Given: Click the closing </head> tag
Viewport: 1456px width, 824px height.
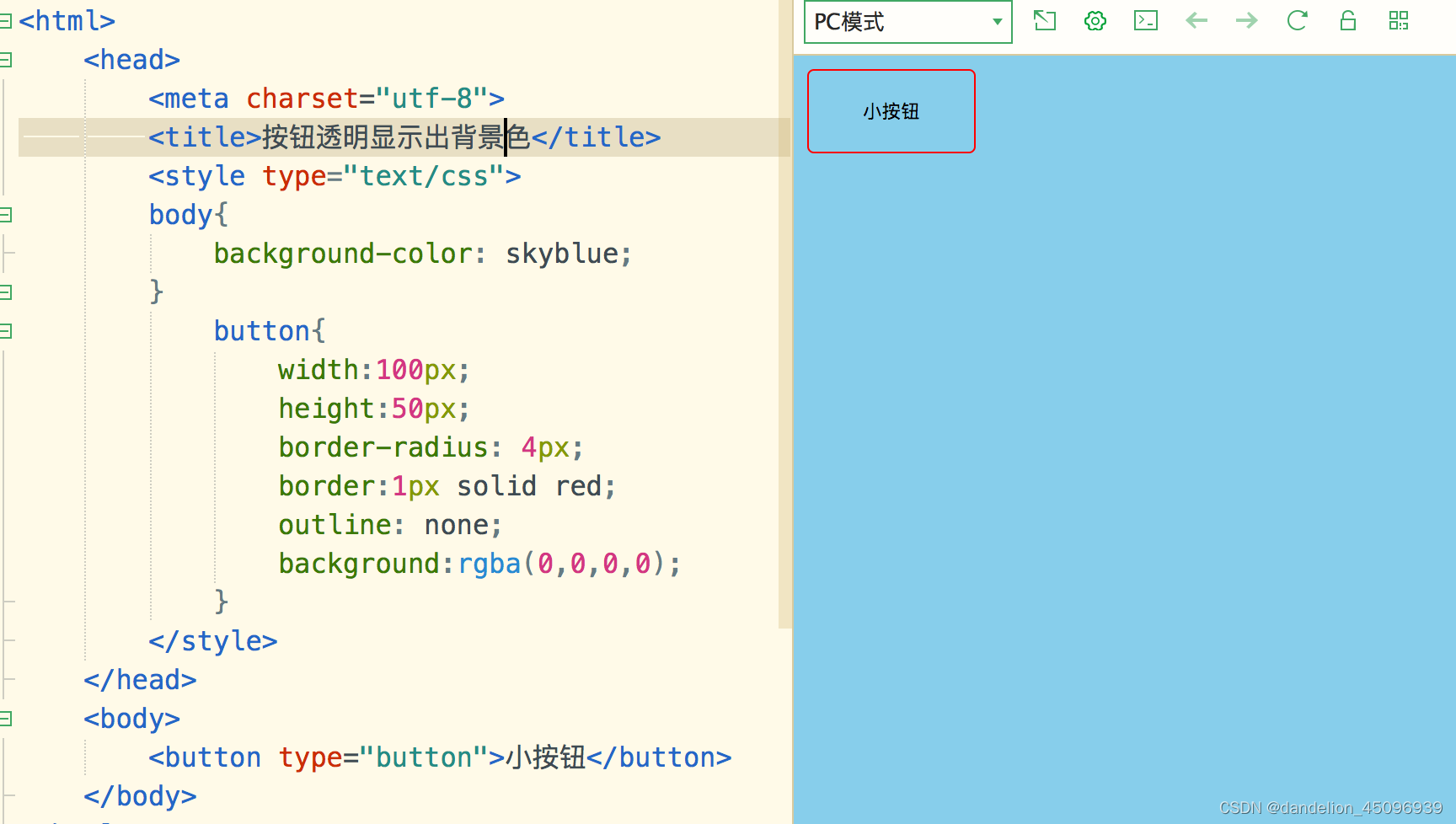Looking at the screenshot, I should point(140,680).
